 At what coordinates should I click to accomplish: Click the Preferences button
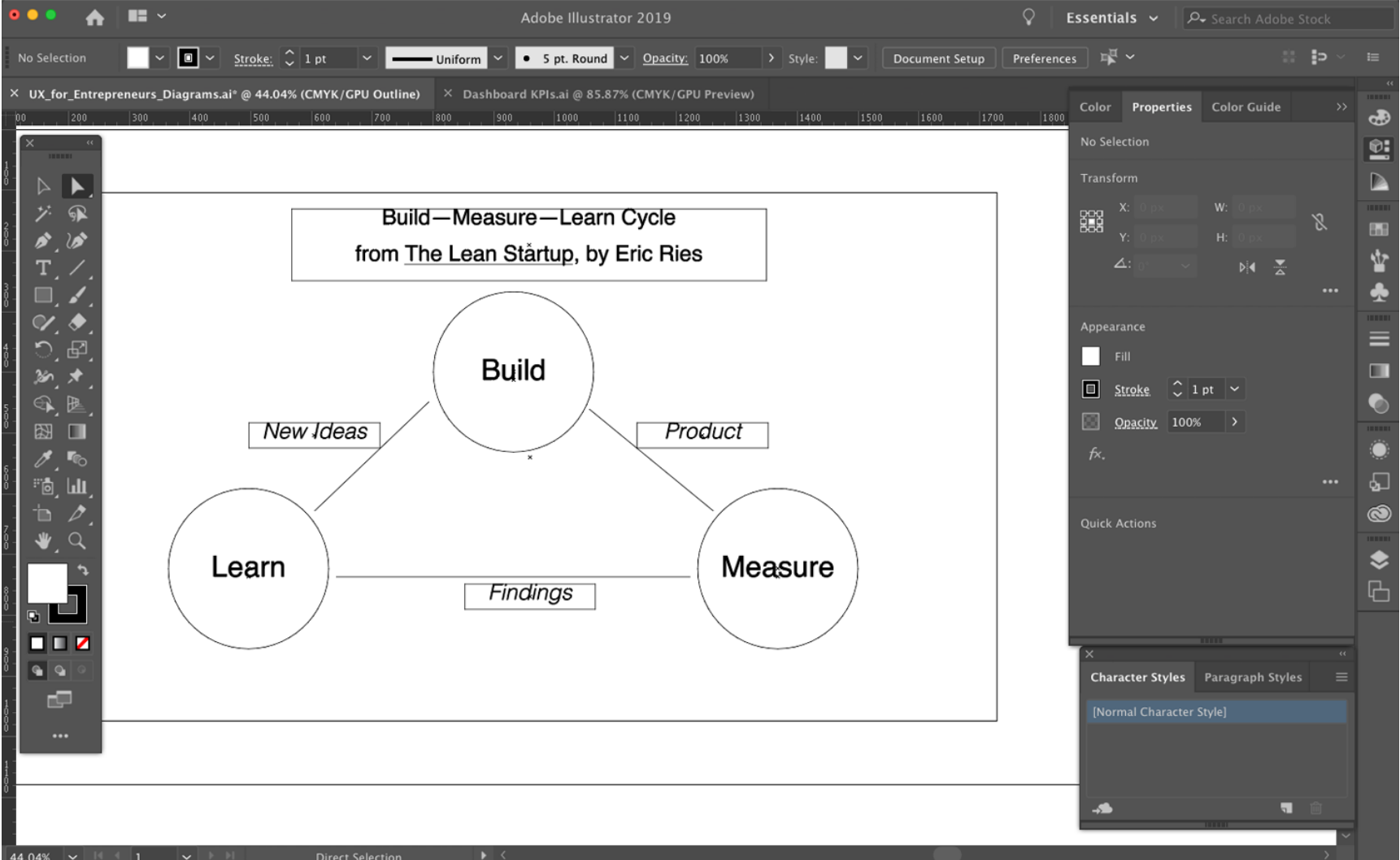click(1044, 59)
